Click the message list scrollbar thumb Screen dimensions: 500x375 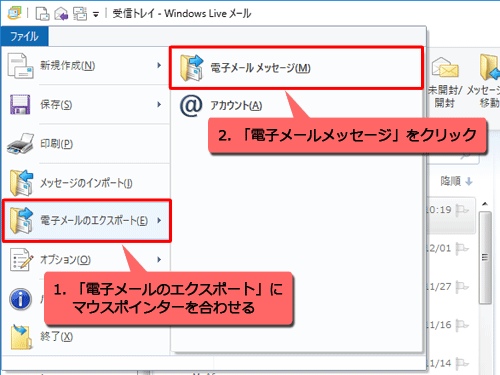(x=485, y=257)
